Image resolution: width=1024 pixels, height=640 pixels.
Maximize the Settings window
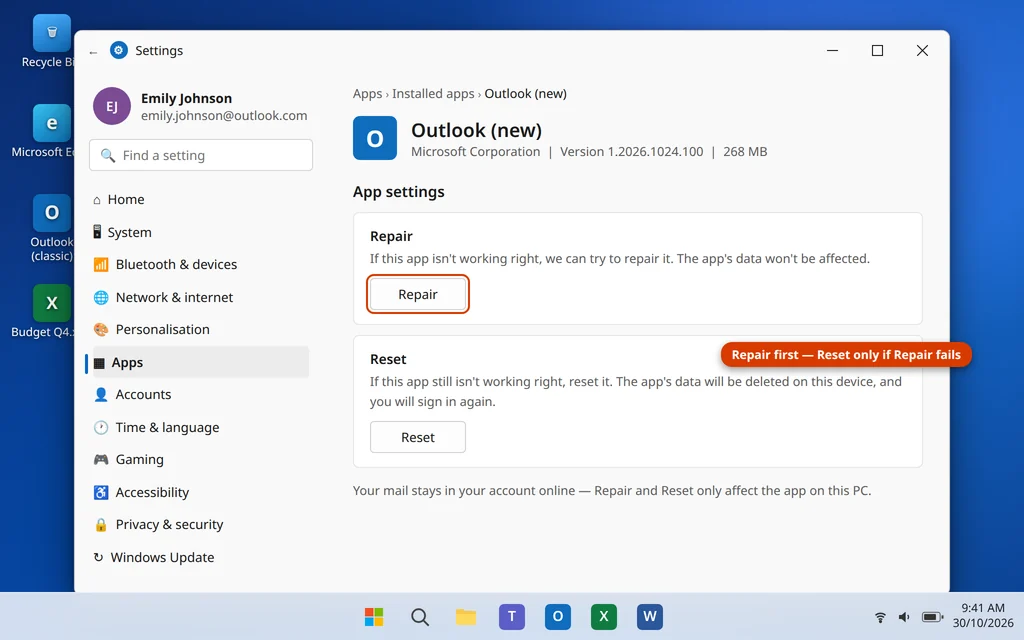(877, 50)
